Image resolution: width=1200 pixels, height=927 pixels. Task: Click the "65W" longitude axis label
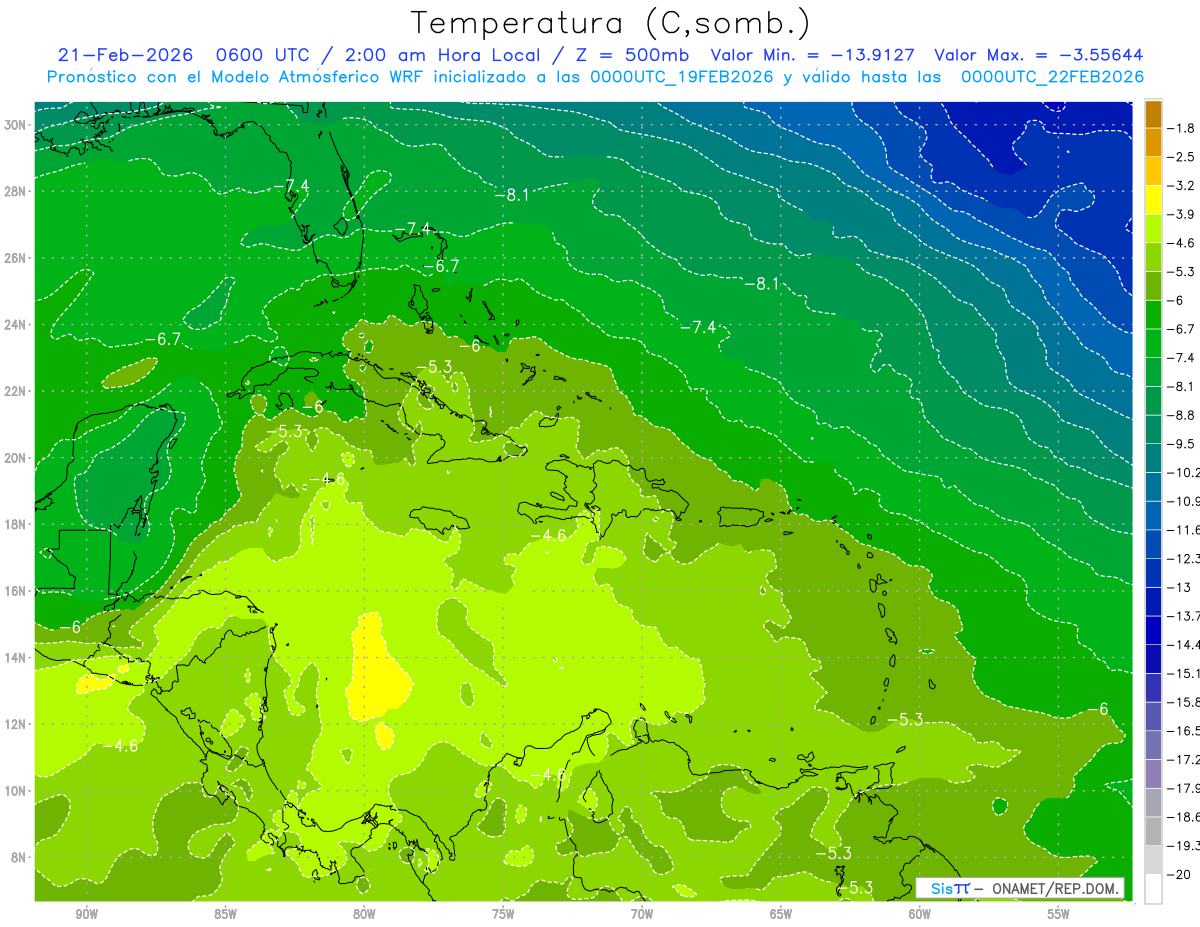pos(781,914)
